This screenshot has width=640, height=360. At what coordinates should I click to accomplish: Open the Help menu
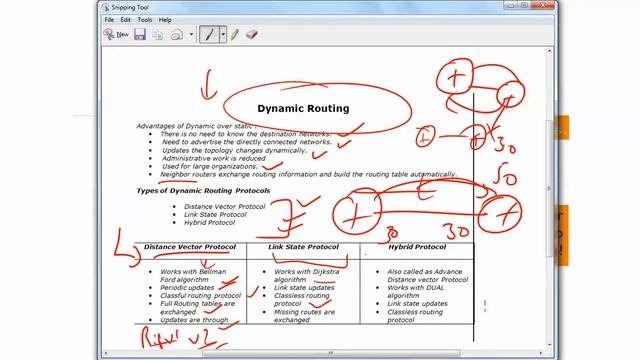pos(165,20)
